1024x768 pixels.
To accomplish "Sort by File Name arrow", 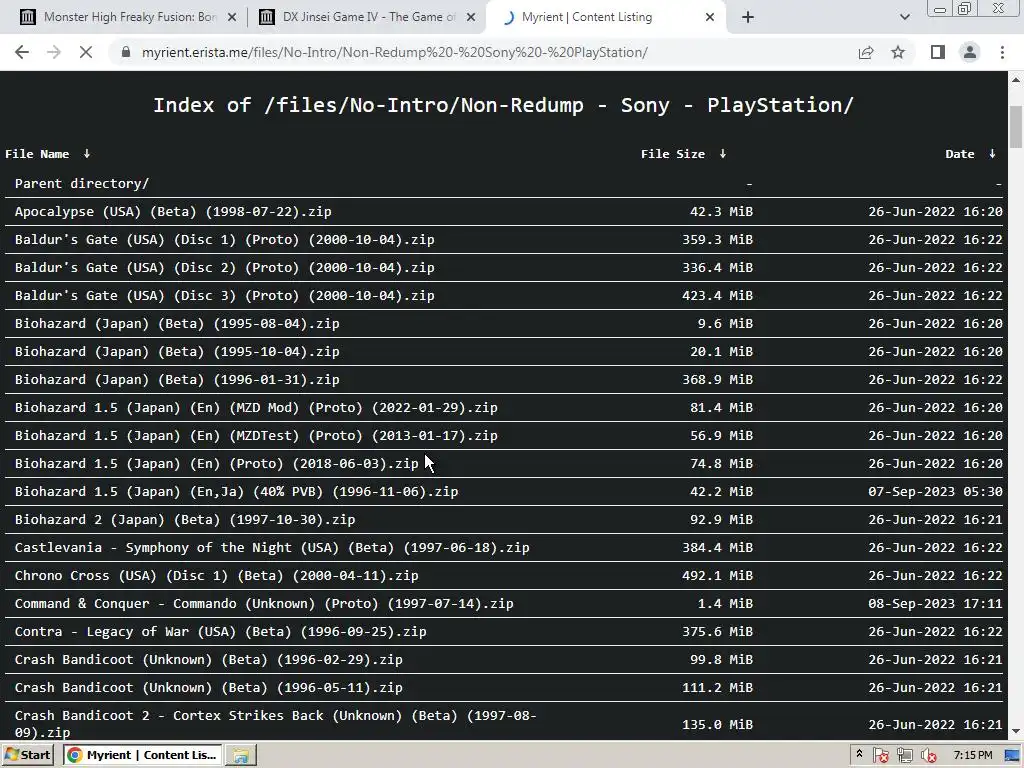I will (x=86, y=153).
